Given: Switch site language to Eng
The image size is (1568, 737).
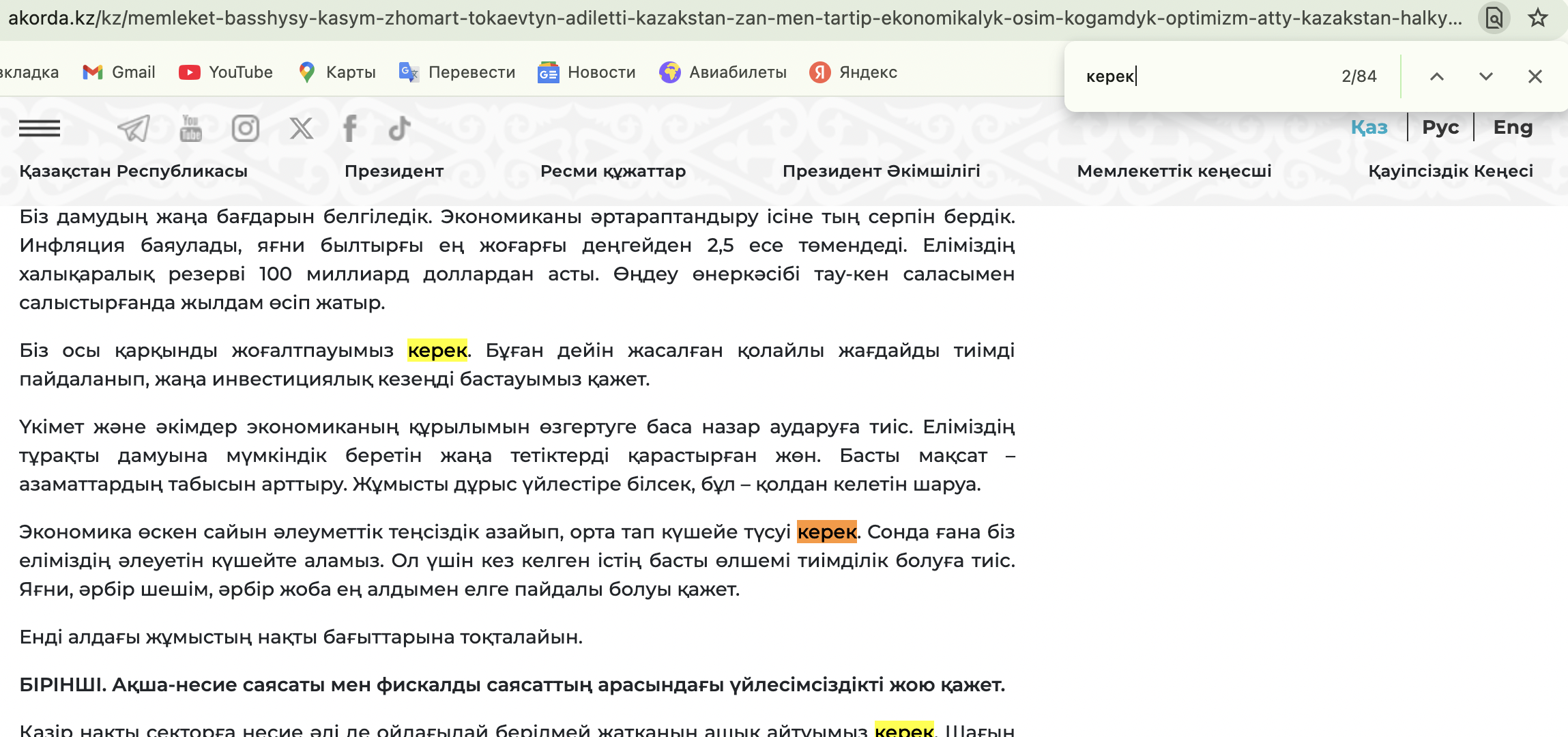Looking at the screenshot, I should [1513, 127].
